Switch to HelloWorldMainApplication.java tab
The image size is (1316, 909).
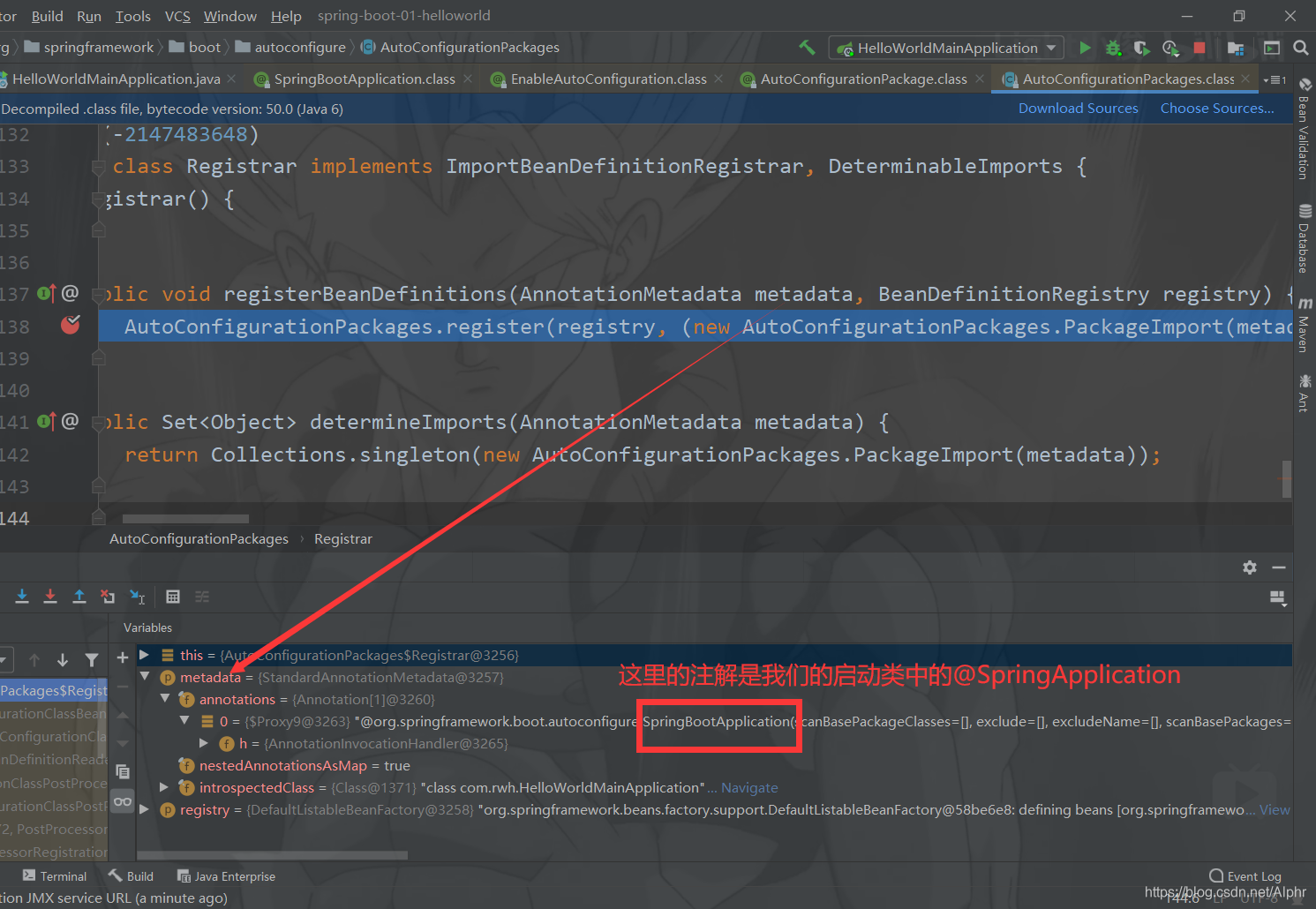tap(117, 79)
